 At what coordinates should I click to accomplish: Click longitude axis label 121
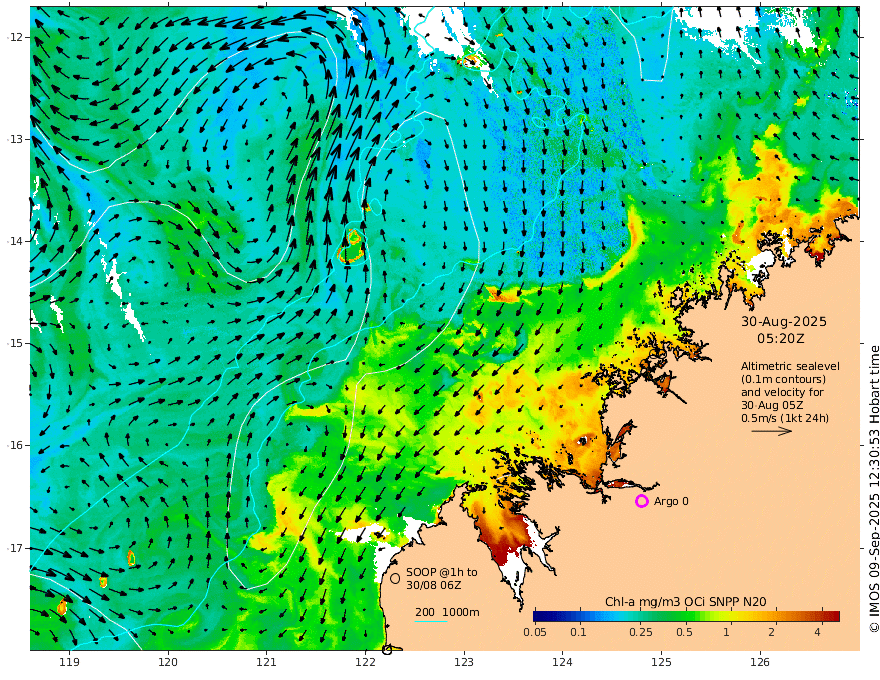click(267, 662)
